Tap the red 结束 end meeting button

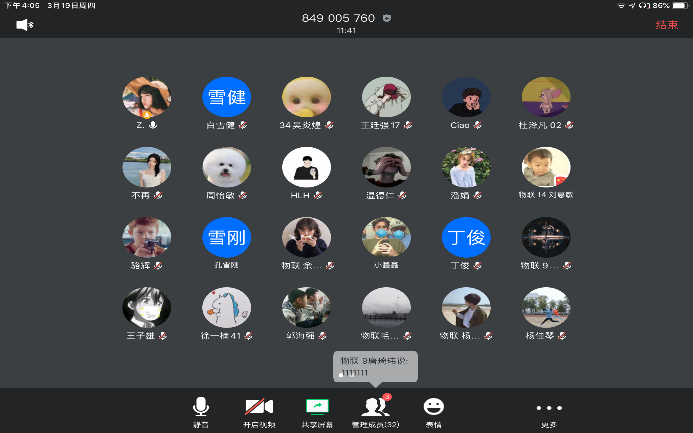click(666, 25)
